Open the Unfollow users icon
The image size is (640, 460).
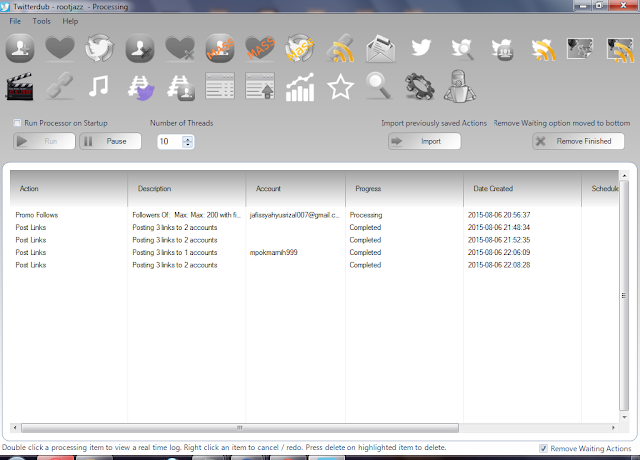pyautogui.click(x=140, y=49)
